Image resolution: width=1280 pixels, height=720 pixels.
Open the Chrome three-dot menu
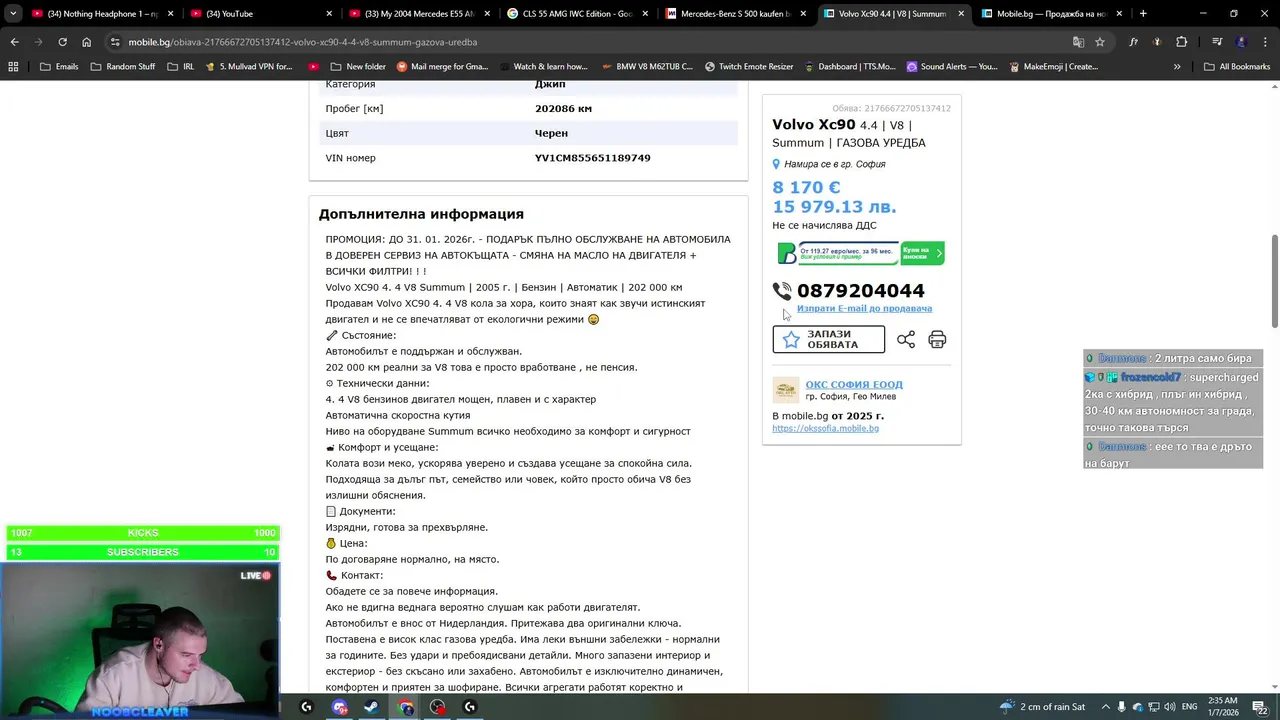[1265, 42]
